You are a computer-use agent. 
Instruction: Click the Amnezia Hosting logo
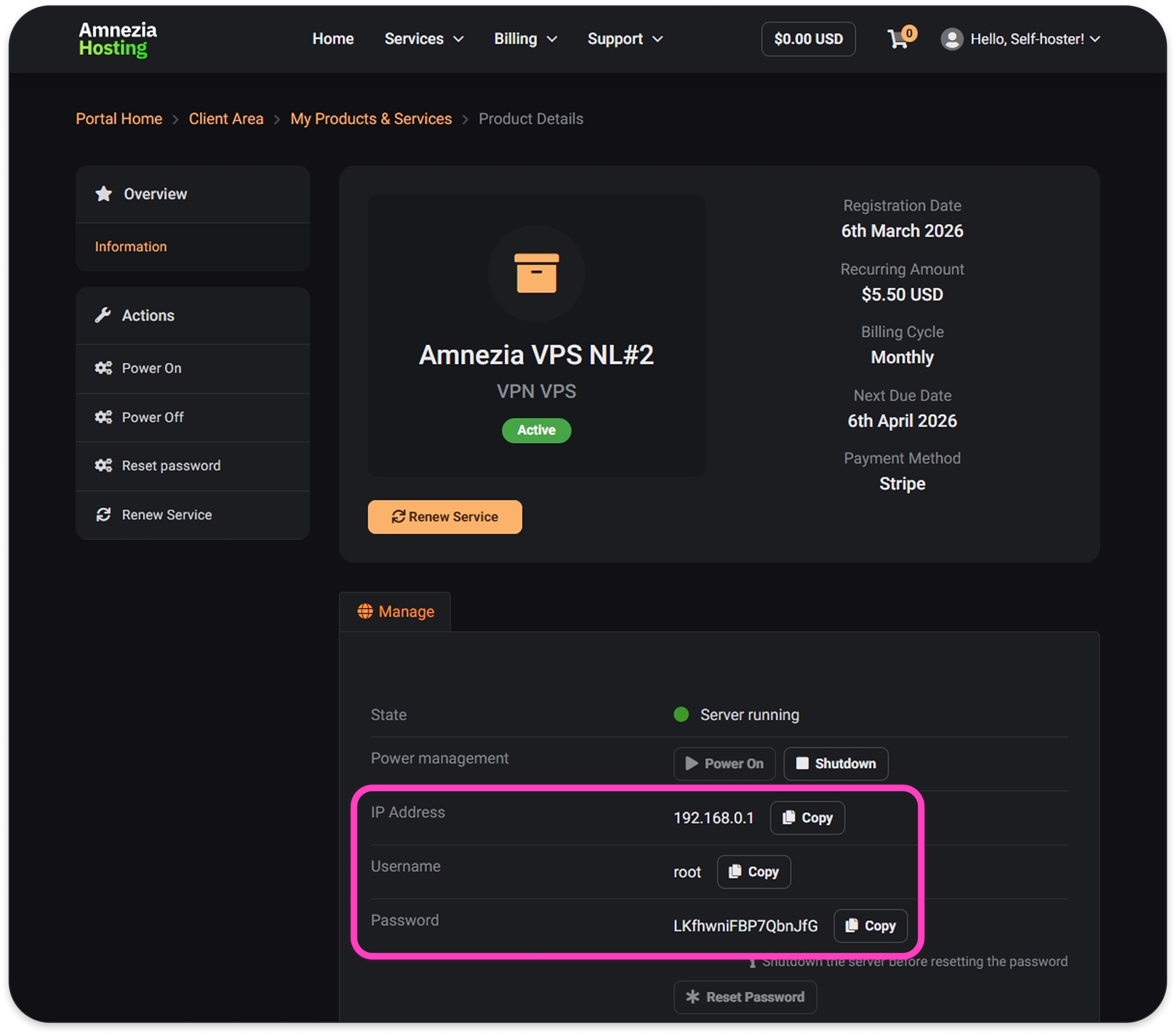click(x=118, y=39)
